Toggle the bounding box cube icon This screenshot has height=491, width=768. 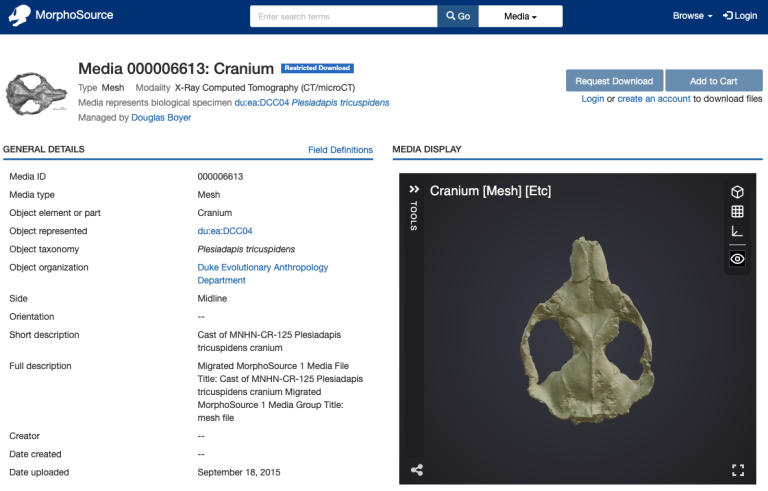coord(737,192)
